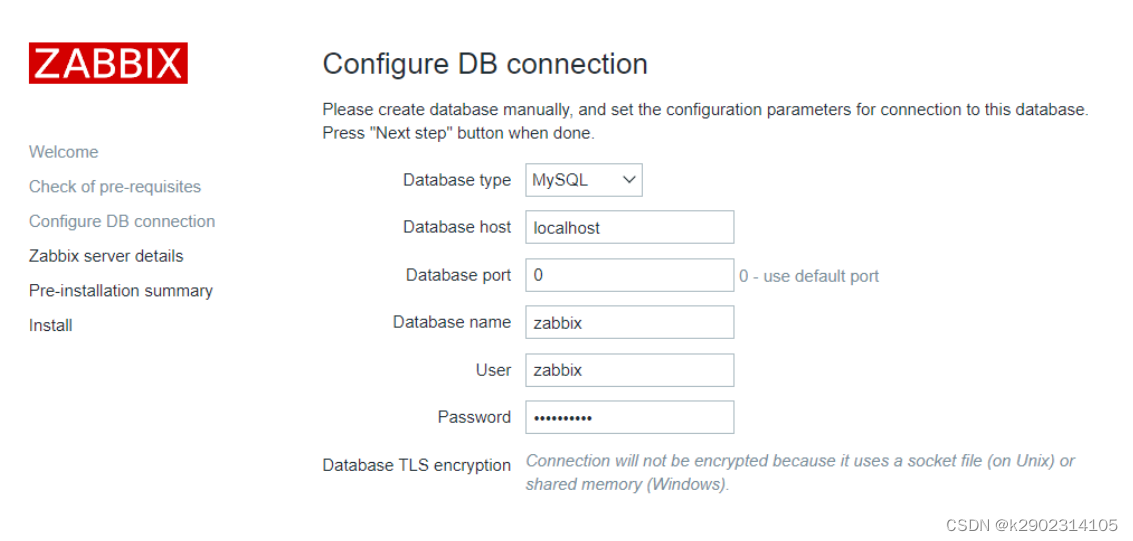Click the TLS connection not encrypted note

point(800,472)
